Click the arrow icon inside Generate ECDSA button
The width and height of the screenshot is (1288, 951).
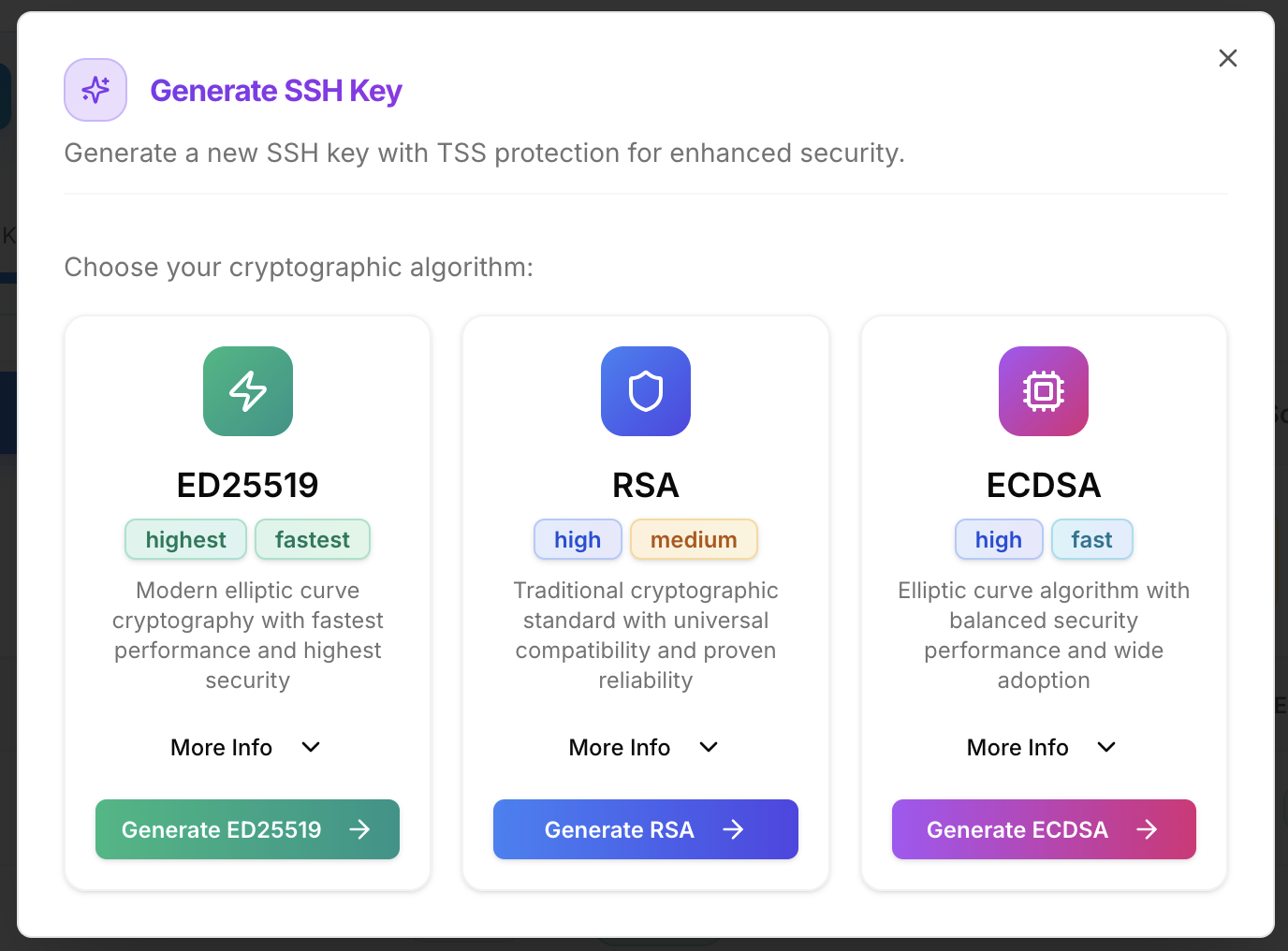point(1147,829)
